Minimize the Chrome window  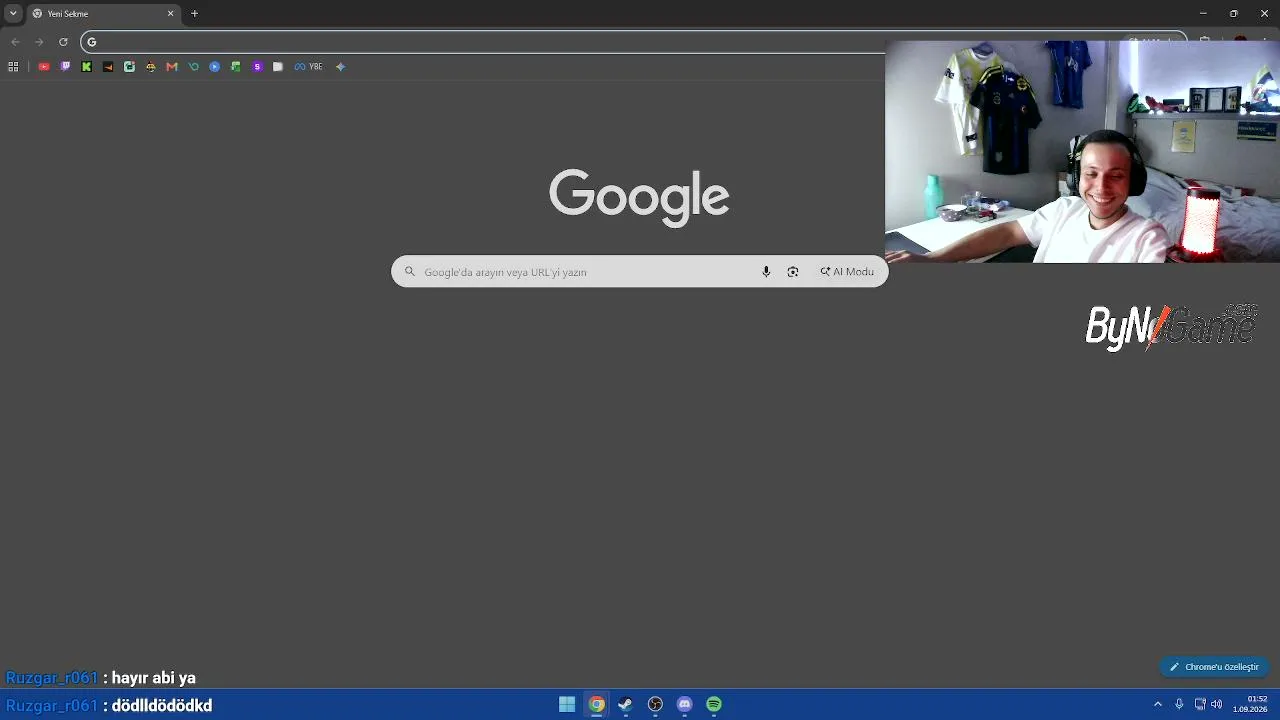coord(1203,13)
